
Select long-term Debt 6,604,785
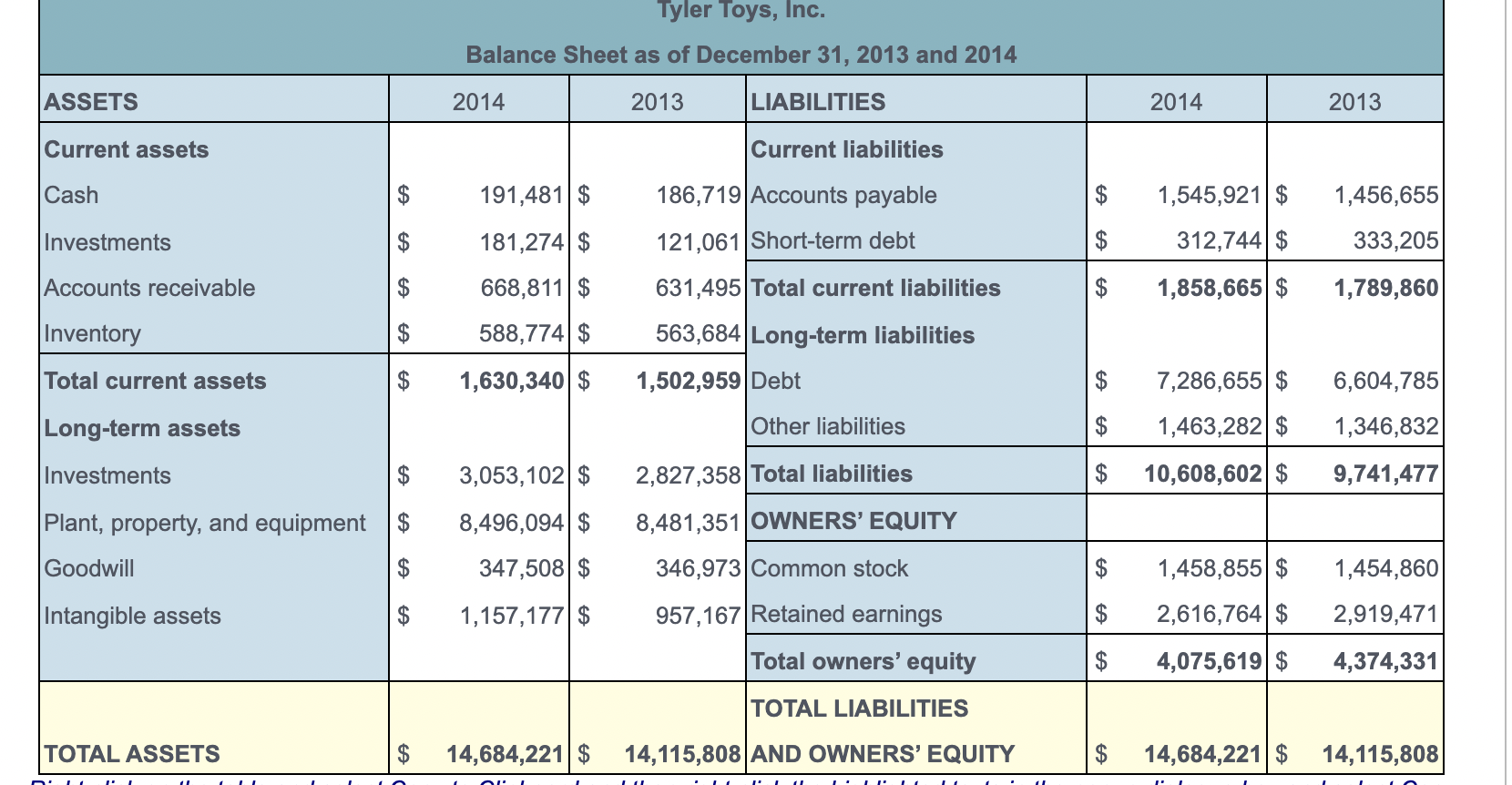click(1386, 382)
